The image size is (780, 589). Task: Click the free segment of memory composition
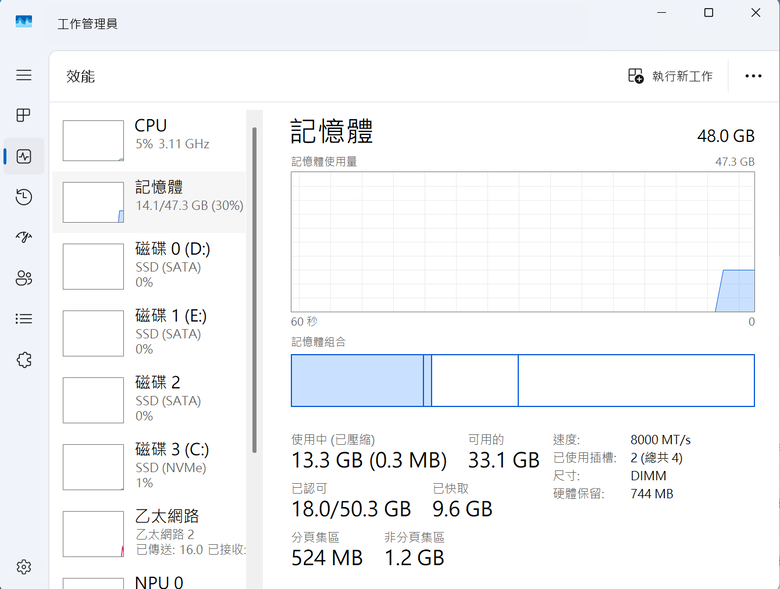pos(636,381)
